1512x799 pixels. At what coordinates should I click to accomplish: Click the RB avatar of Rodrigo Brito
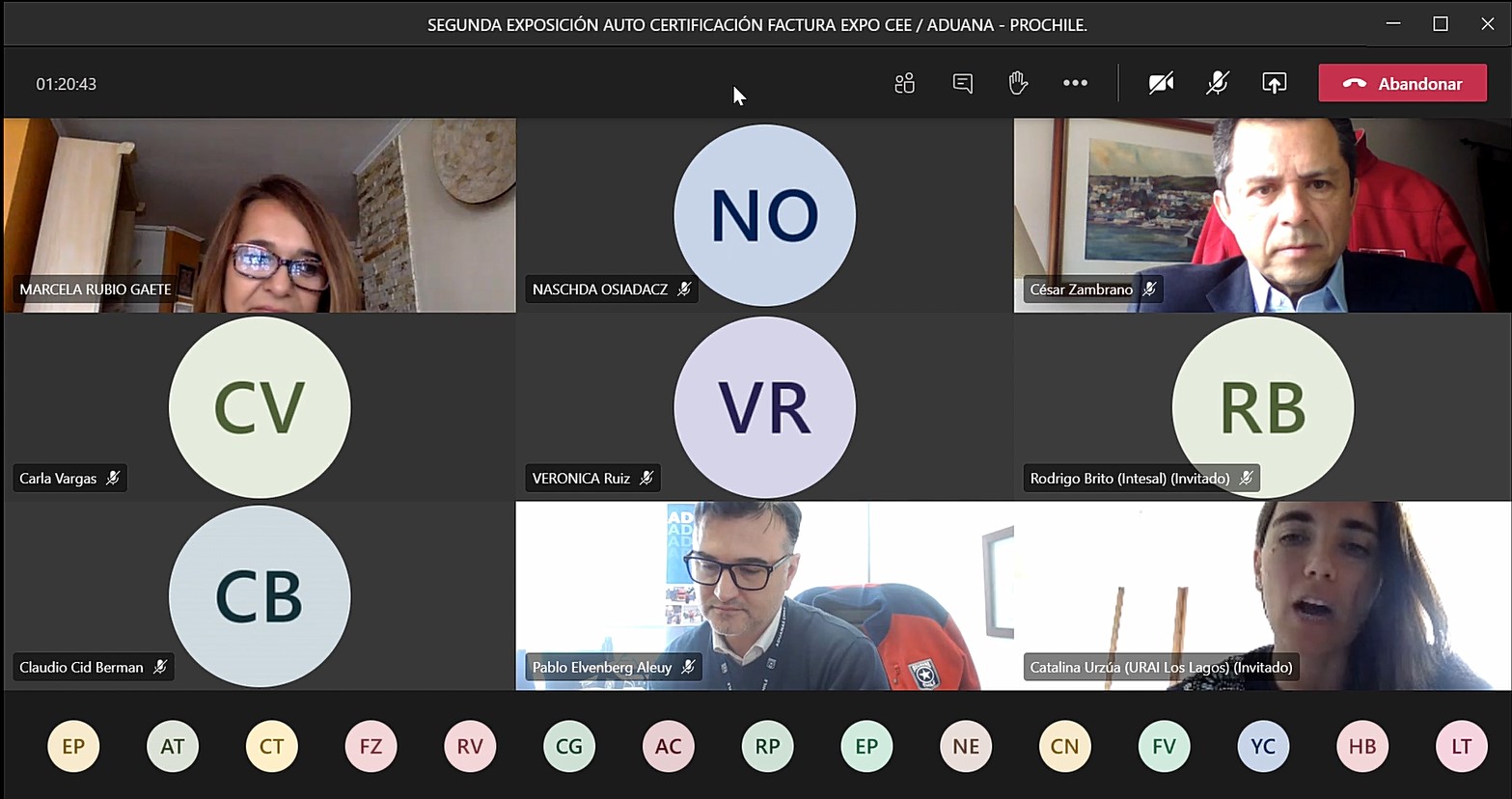coord(1262,407)
